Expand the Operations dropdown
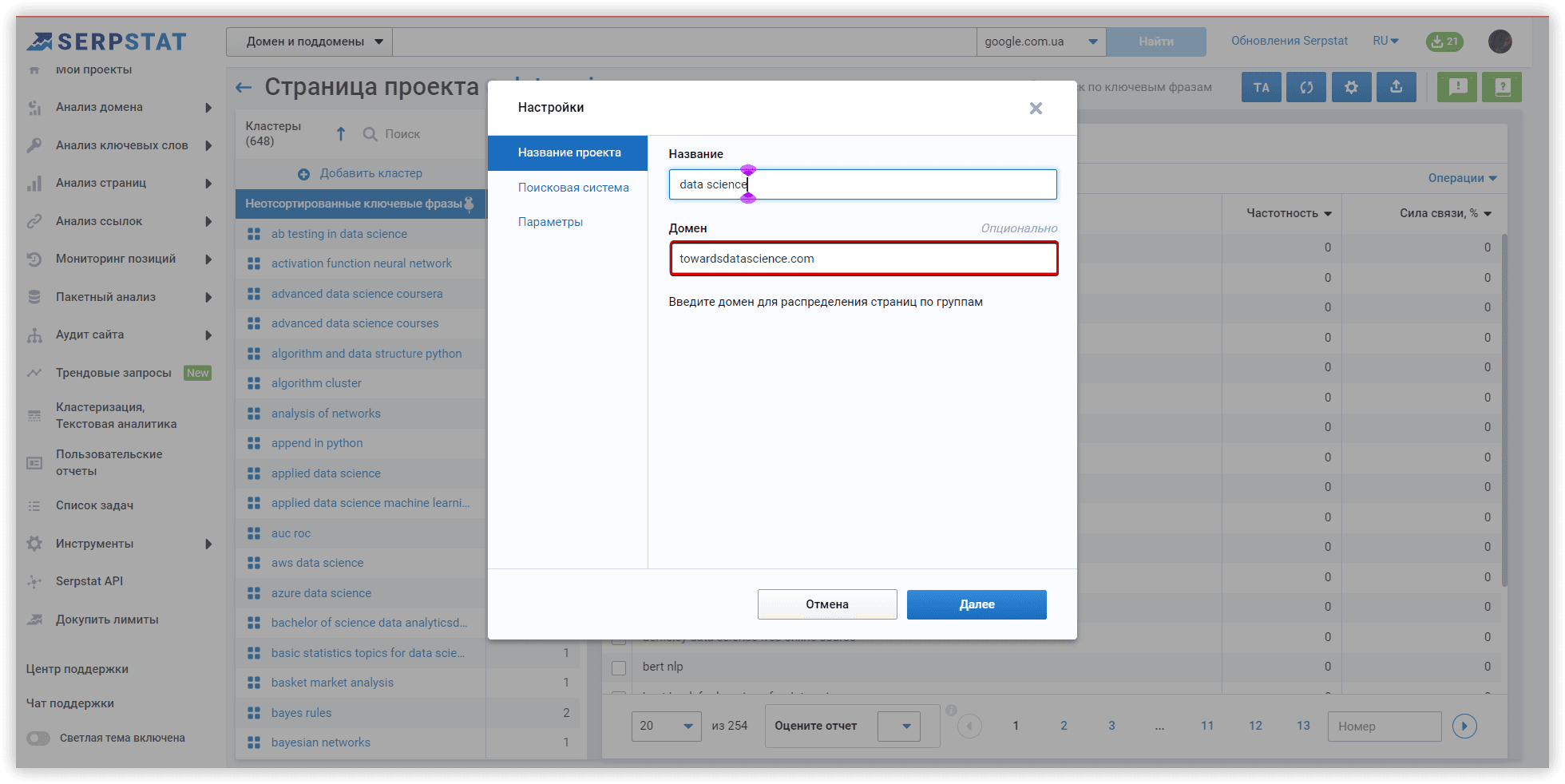Viewport: 1565px width, 784px height. (1462, 178)
